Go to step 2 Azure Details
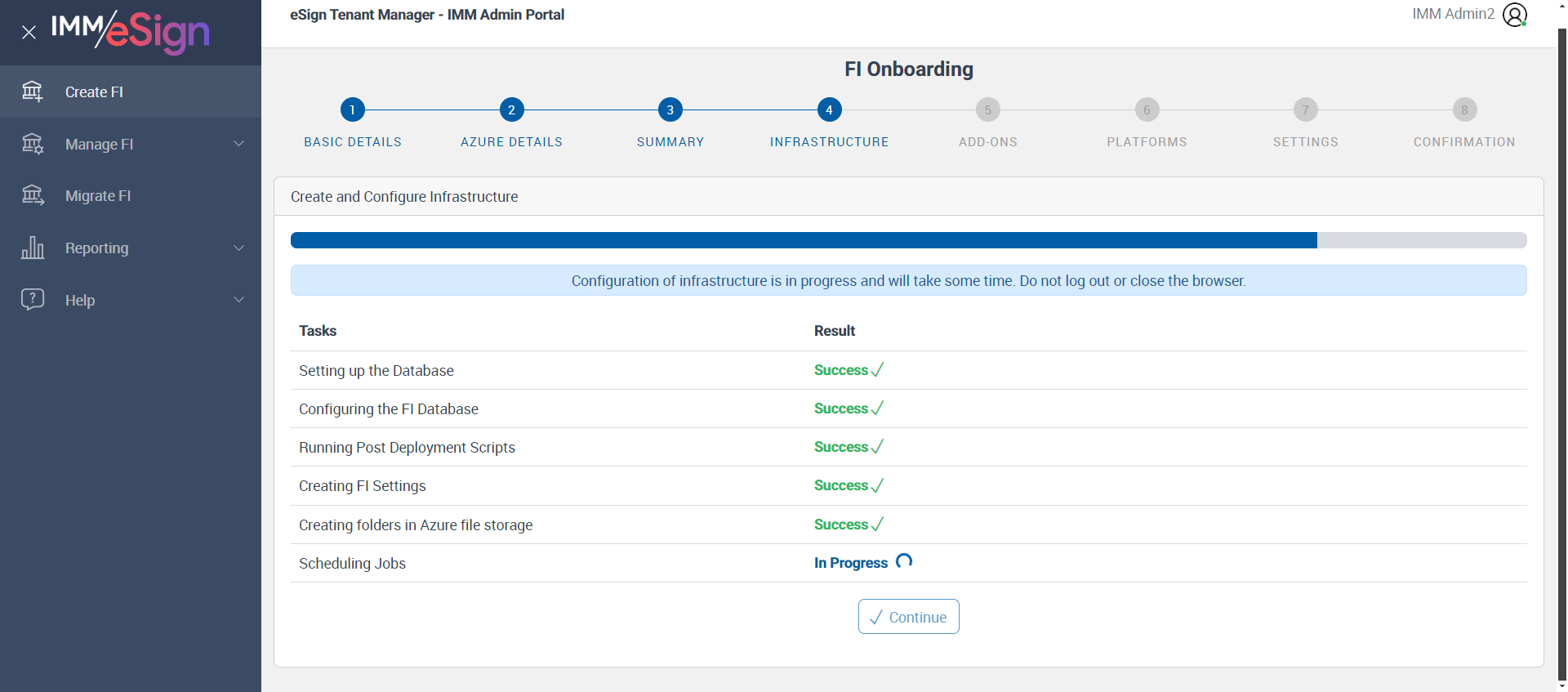Viewport: 1568px width, 692px height. 511,109
